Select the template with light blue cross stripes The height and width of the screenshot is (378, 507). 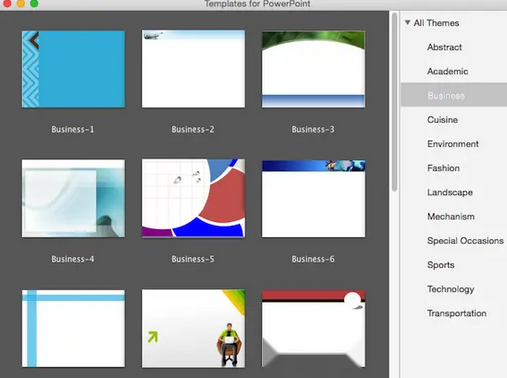73,329
